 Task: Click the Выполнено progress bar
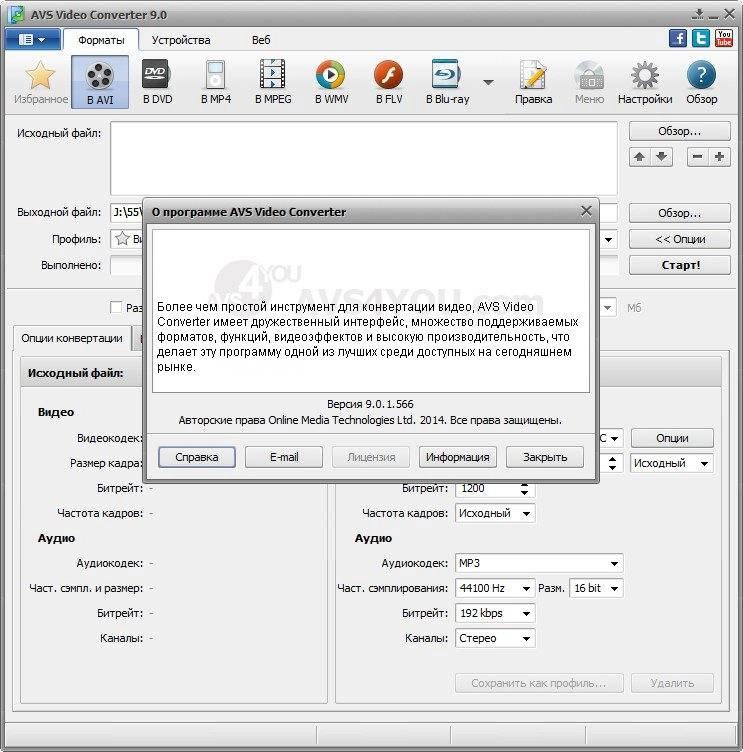(126, 265)
